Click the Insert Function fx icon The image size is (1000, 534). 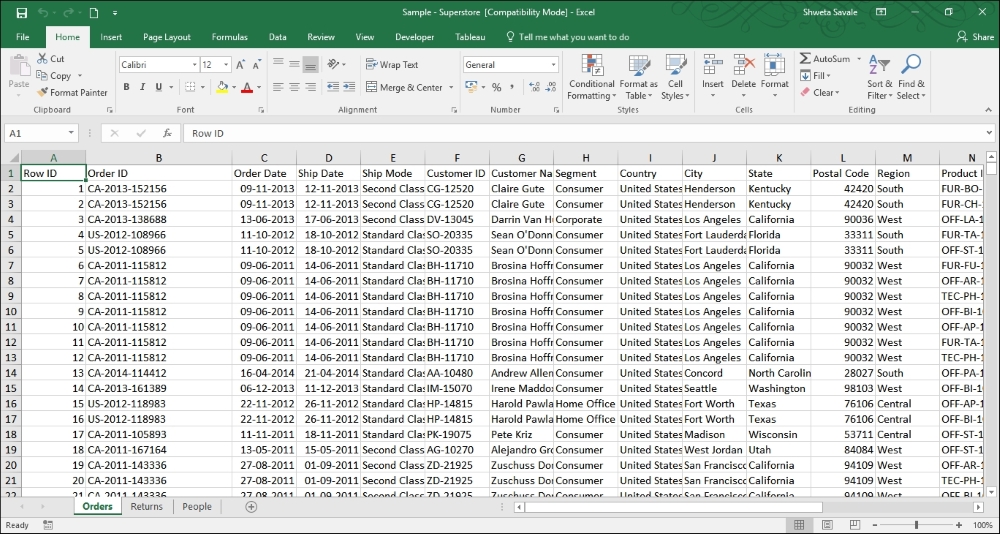pyautogui.click(x=167, y=133)
